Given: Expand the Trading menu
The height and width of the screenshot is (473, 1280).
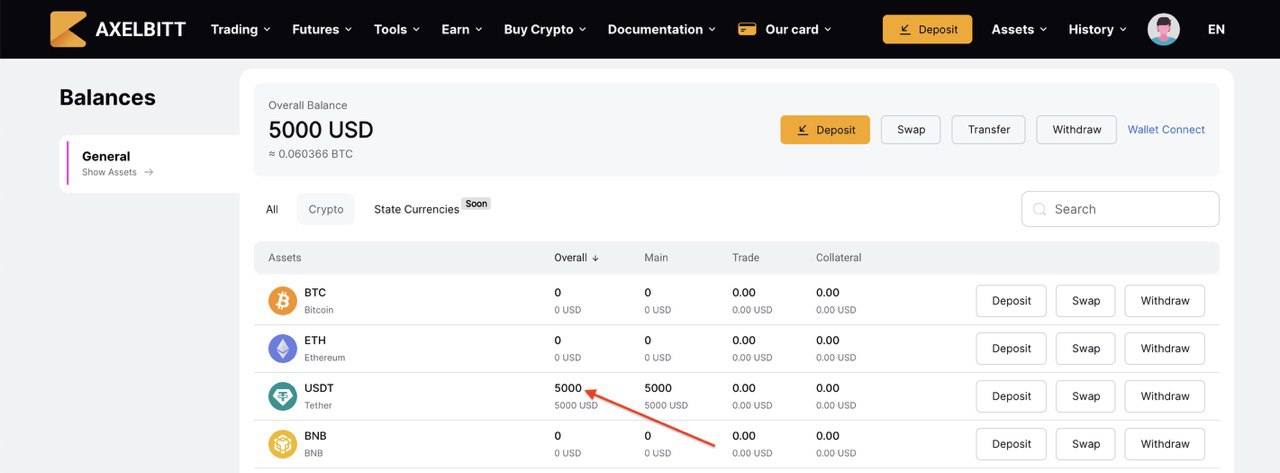Looking at the screenshot, I should [x=241, y=29].
